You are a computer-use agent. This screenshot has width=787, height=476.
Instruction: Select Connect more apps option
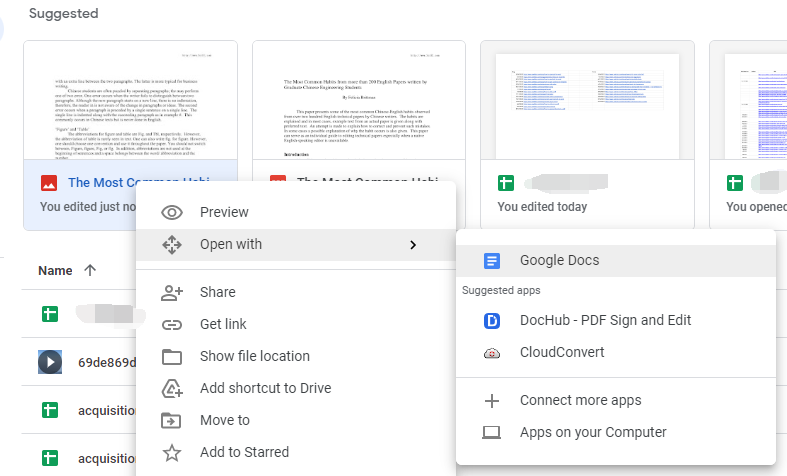point(580,400)
